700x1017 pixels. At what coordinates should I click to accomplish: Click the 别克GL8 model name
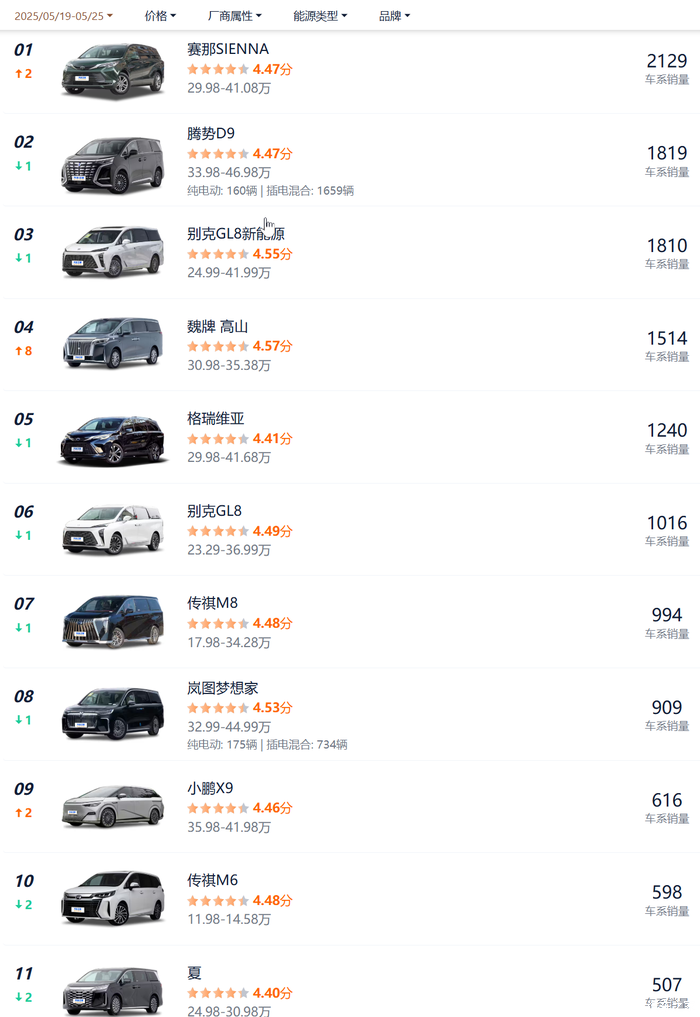(x=214, y=511)
